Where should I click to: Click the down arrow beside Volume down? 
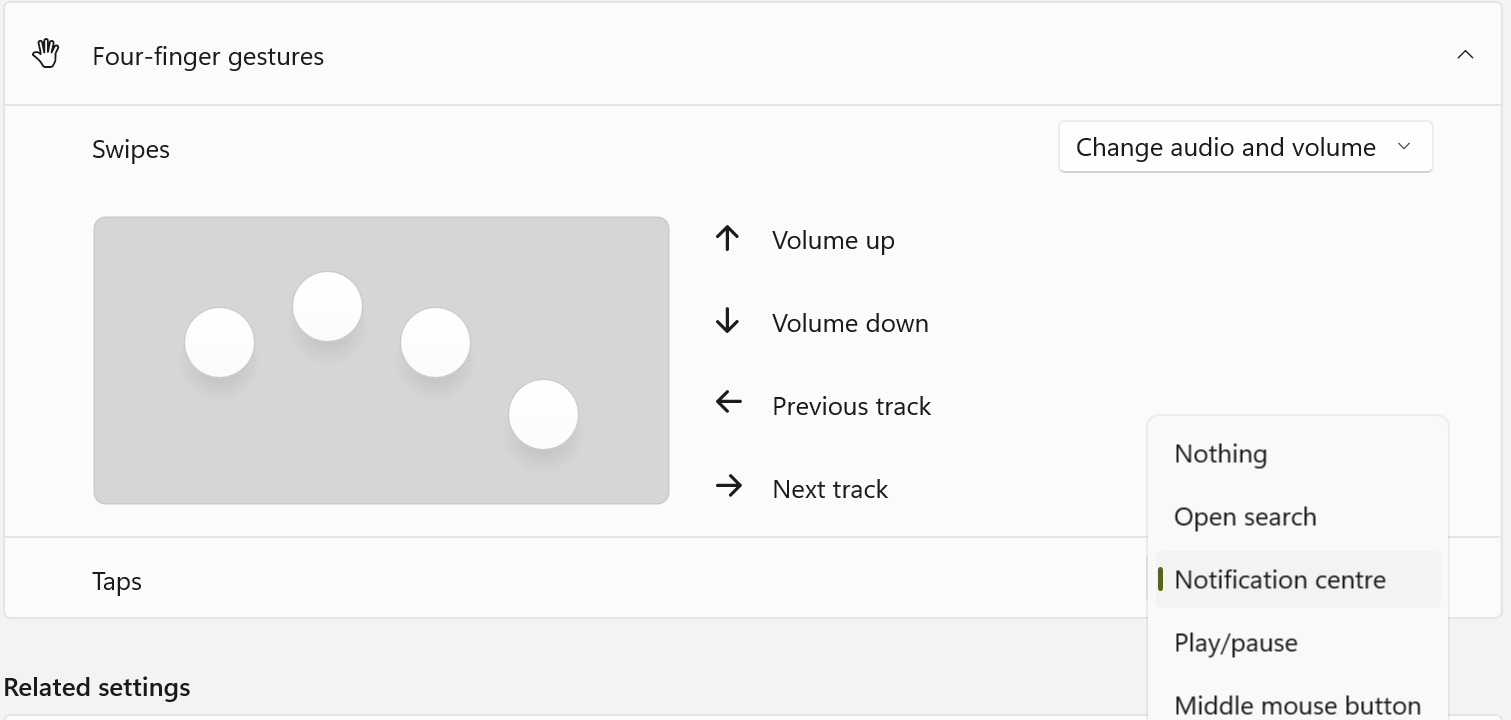click(728, 321)
